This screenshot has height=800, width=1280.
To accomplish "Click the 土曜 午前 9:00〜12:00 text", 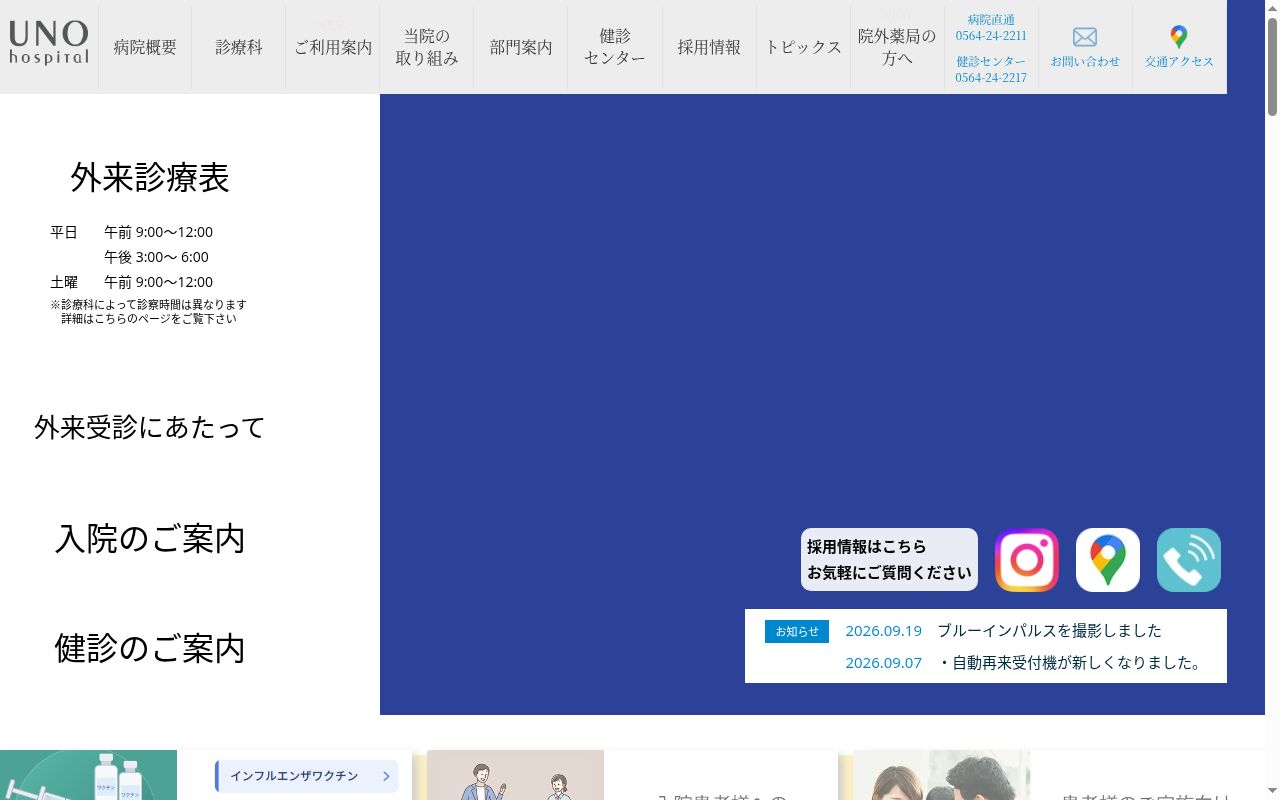I will (131, 282).
